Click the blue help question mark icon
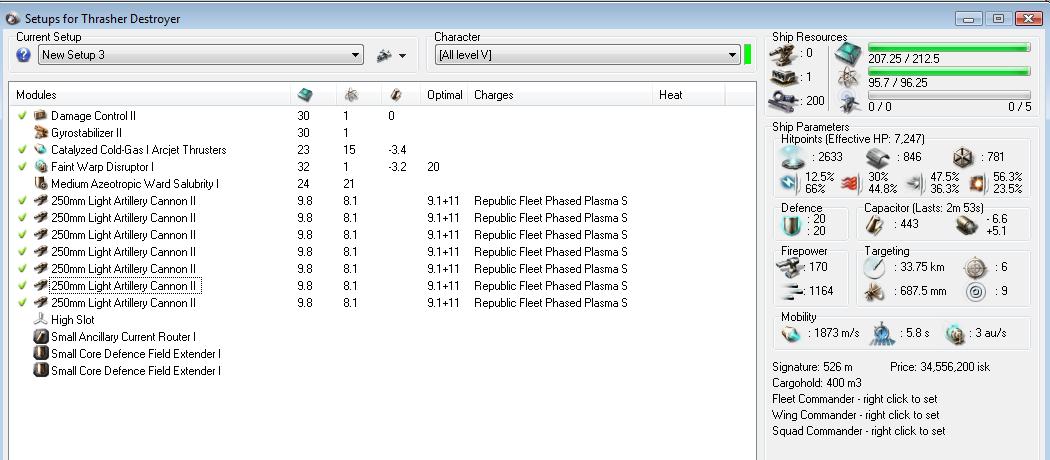This screenshot has width=1050, height=460. (23, 55)
